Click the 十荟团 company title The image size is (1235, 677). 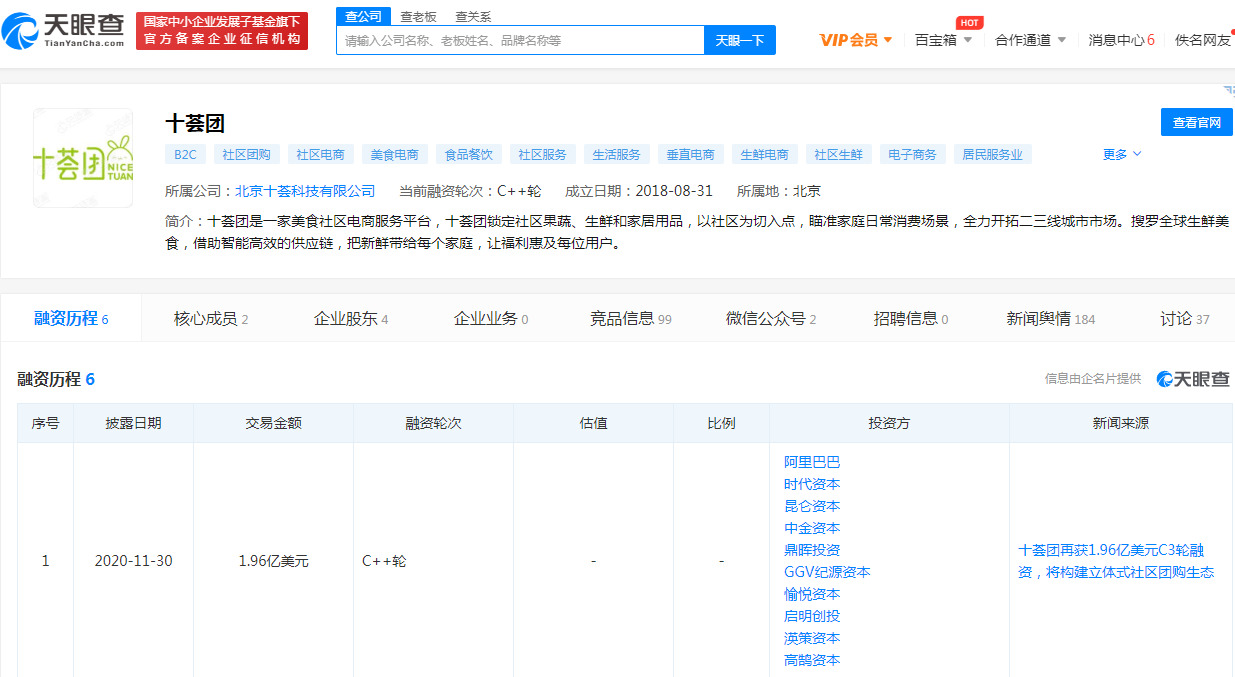[x=195, y=123]
